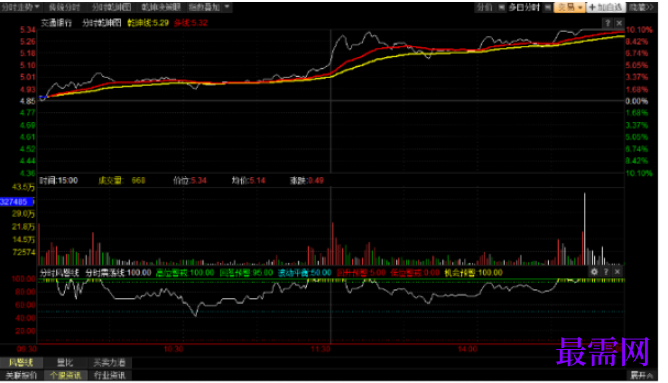Click the 14:00 time axis marker
Viewport: 668px width, 383px height.
tap(467, 349)
